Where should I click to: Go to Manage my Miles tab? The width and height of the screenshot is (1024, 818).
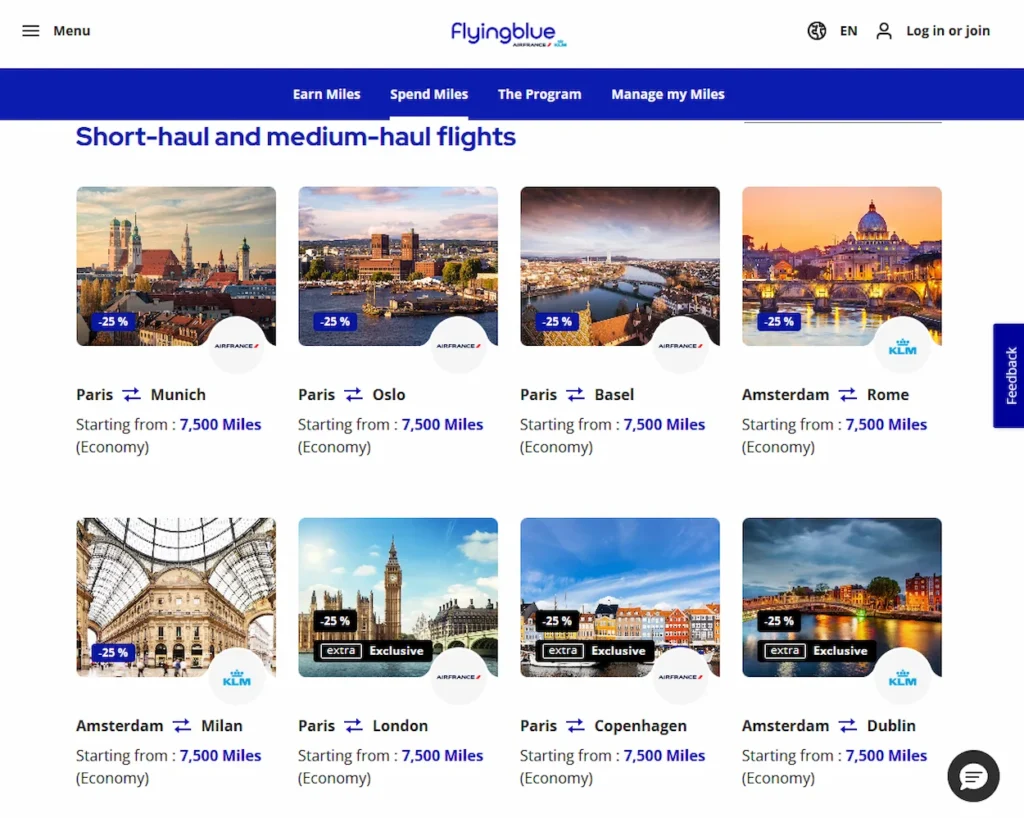668,94
